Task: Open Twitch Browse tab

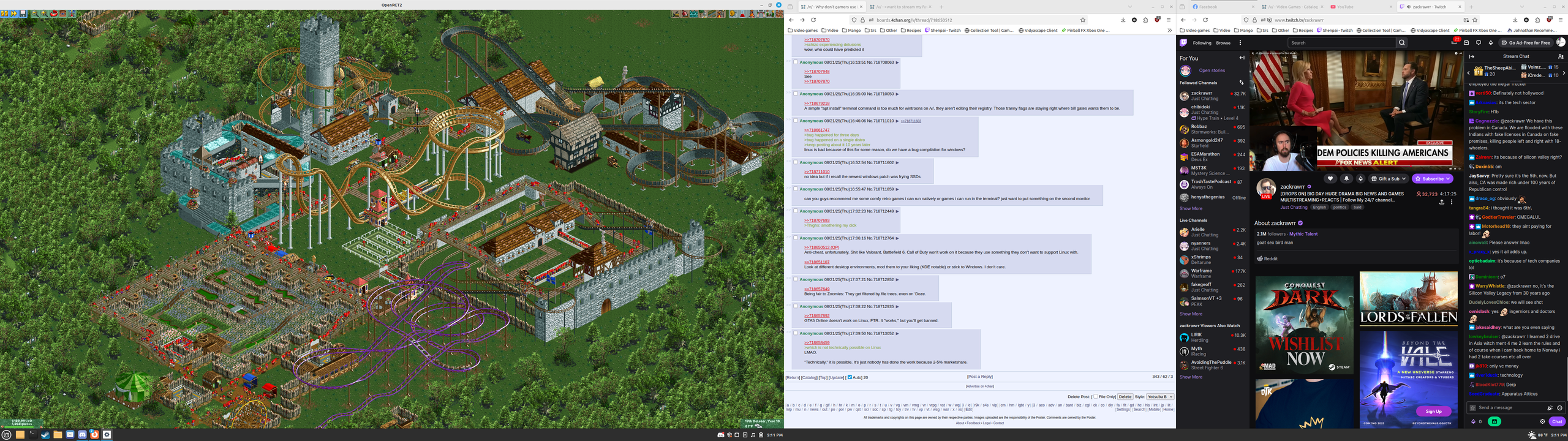Action: coord(1223,43)
